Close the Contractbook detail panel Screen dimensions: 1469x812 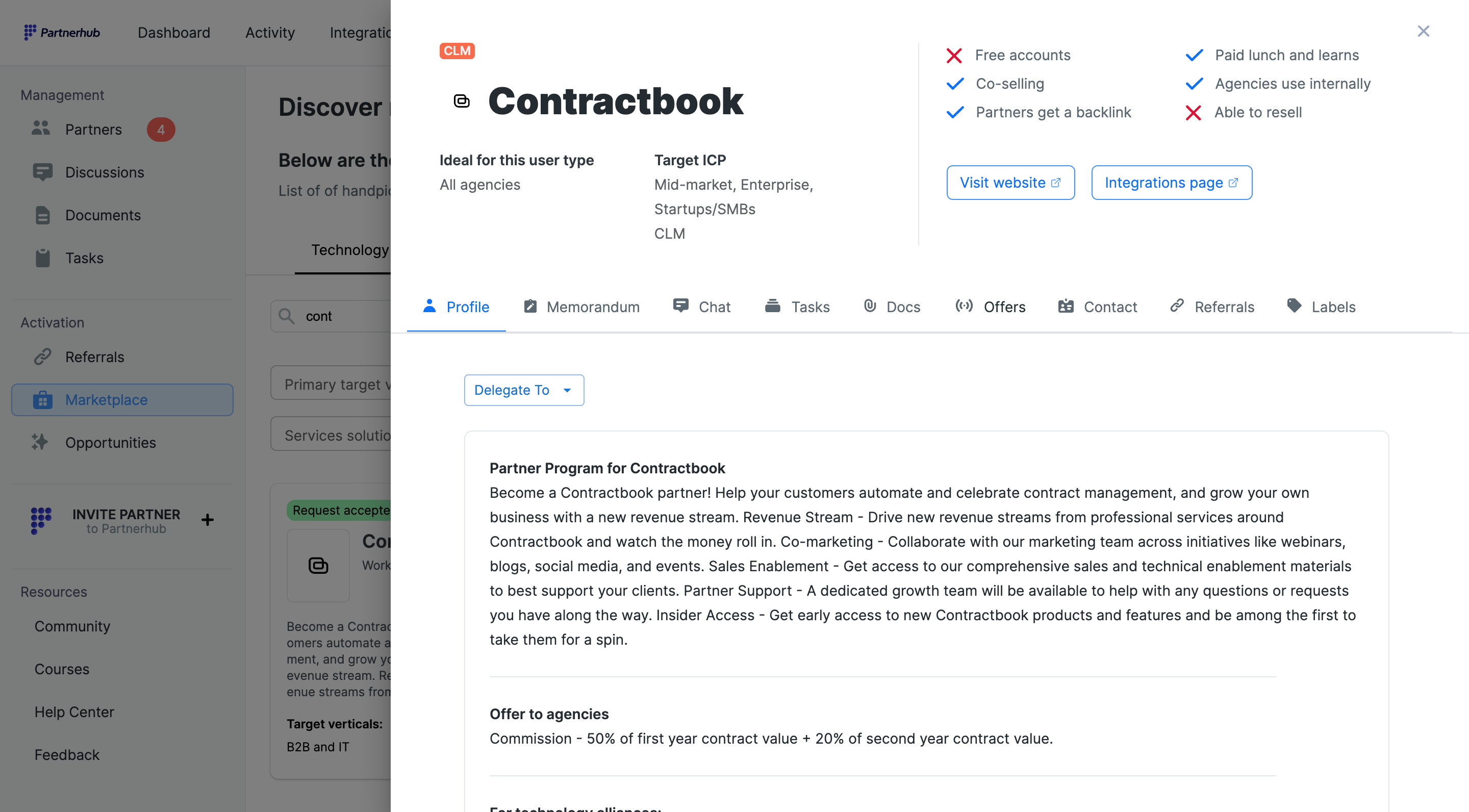pos(1423,31)
